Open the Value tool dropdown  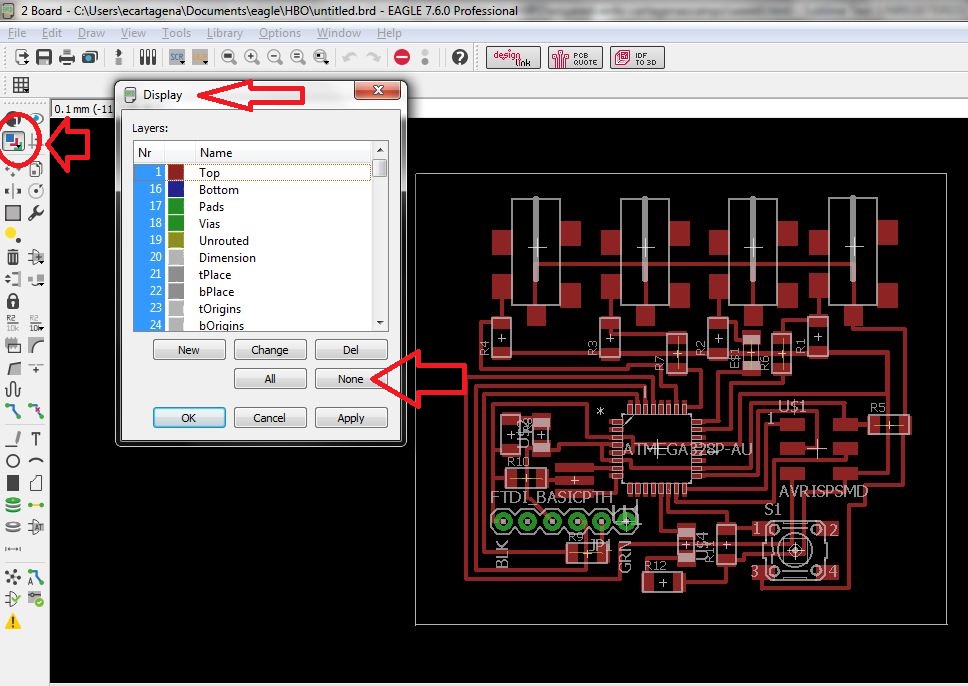pyautogui.click(x=36, y=322)
